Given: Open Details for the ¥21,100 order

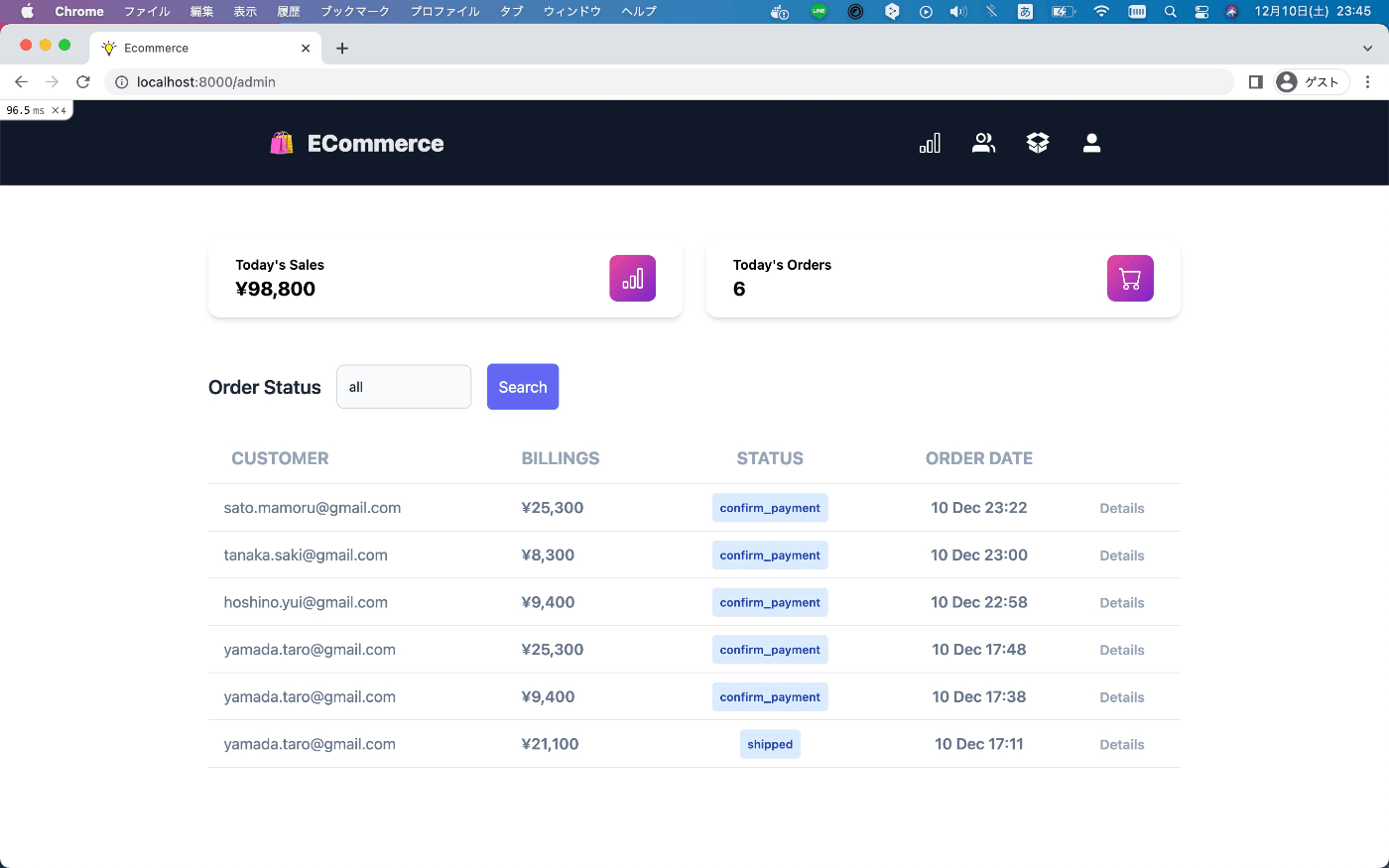Looking at the screenshot, I should tap(1122, 744).
